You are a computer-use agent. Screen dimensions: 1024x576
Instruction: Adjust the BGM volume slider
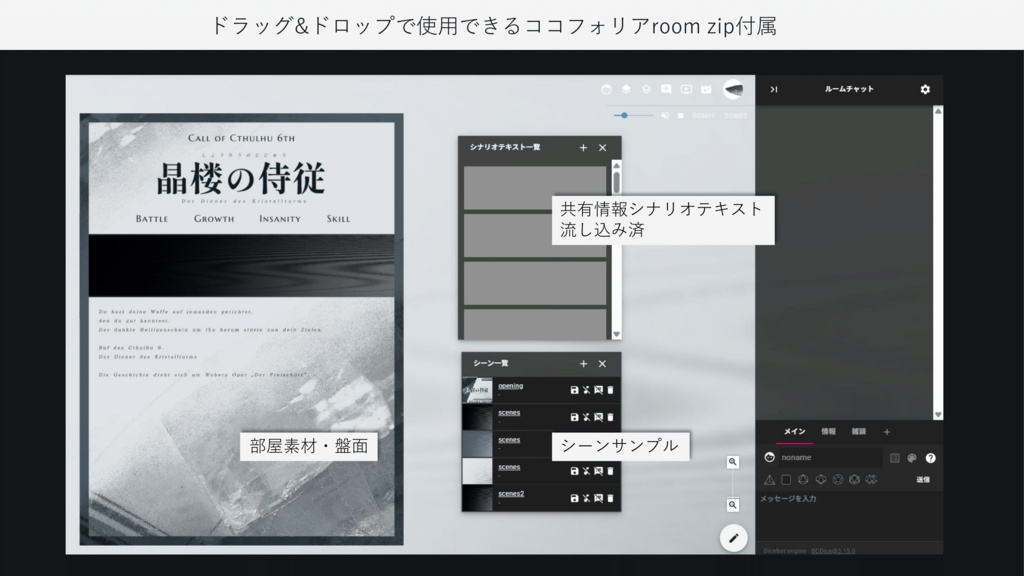(633, 116)
